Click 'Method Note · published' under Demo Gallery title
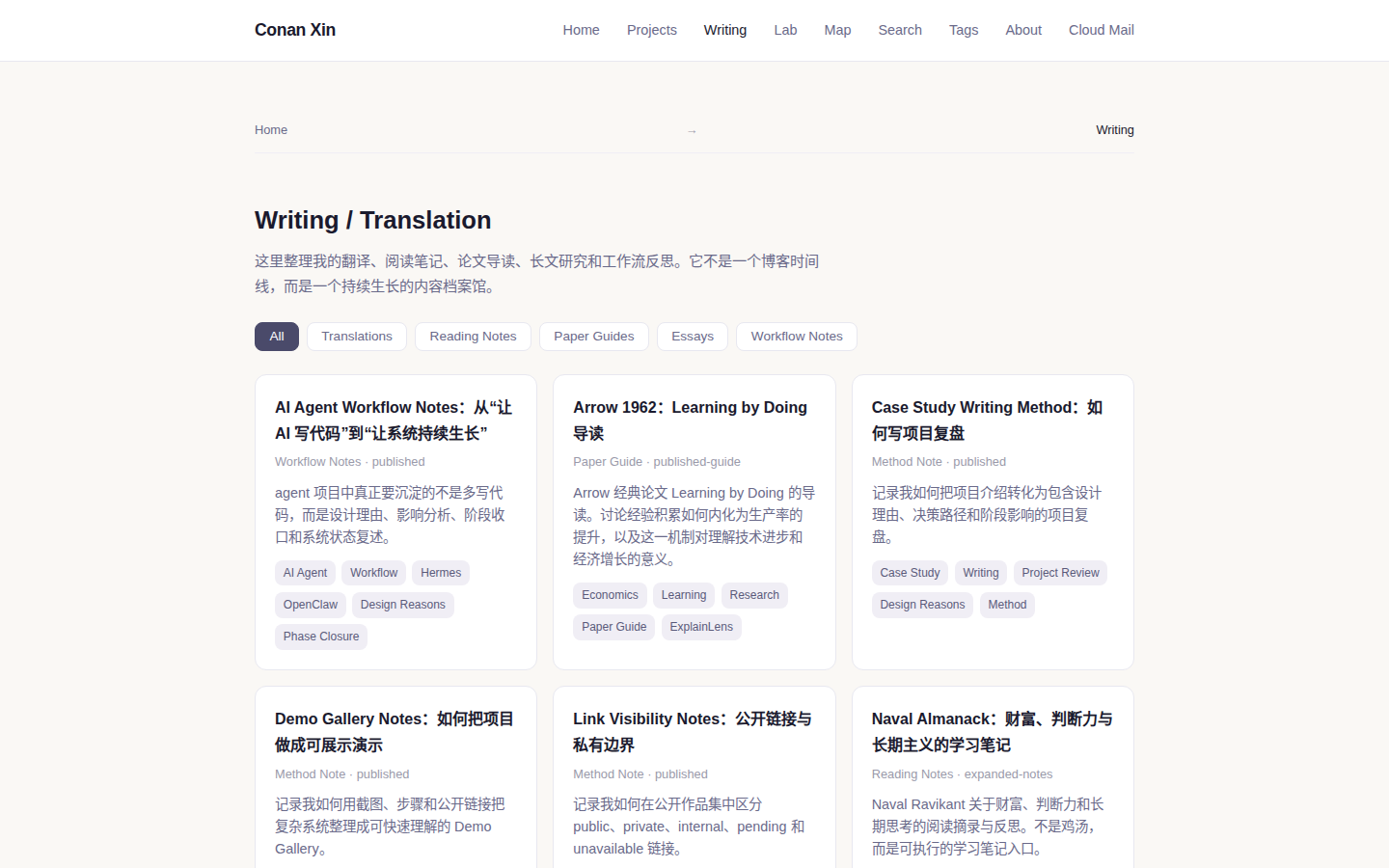This screenshot has height=868, width=1389. click(341, 774)
